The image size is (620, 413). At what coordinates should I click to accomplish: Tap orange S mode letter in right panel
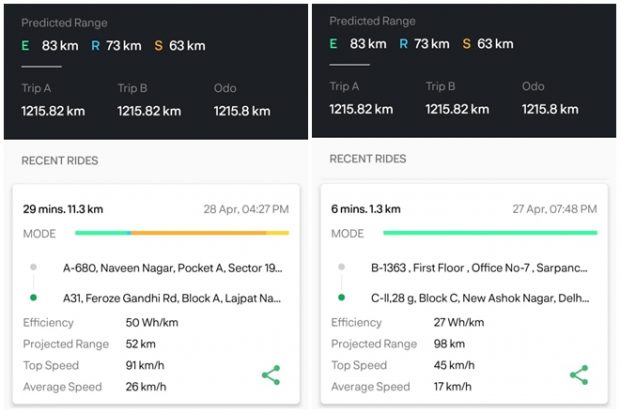pos(466,44)
